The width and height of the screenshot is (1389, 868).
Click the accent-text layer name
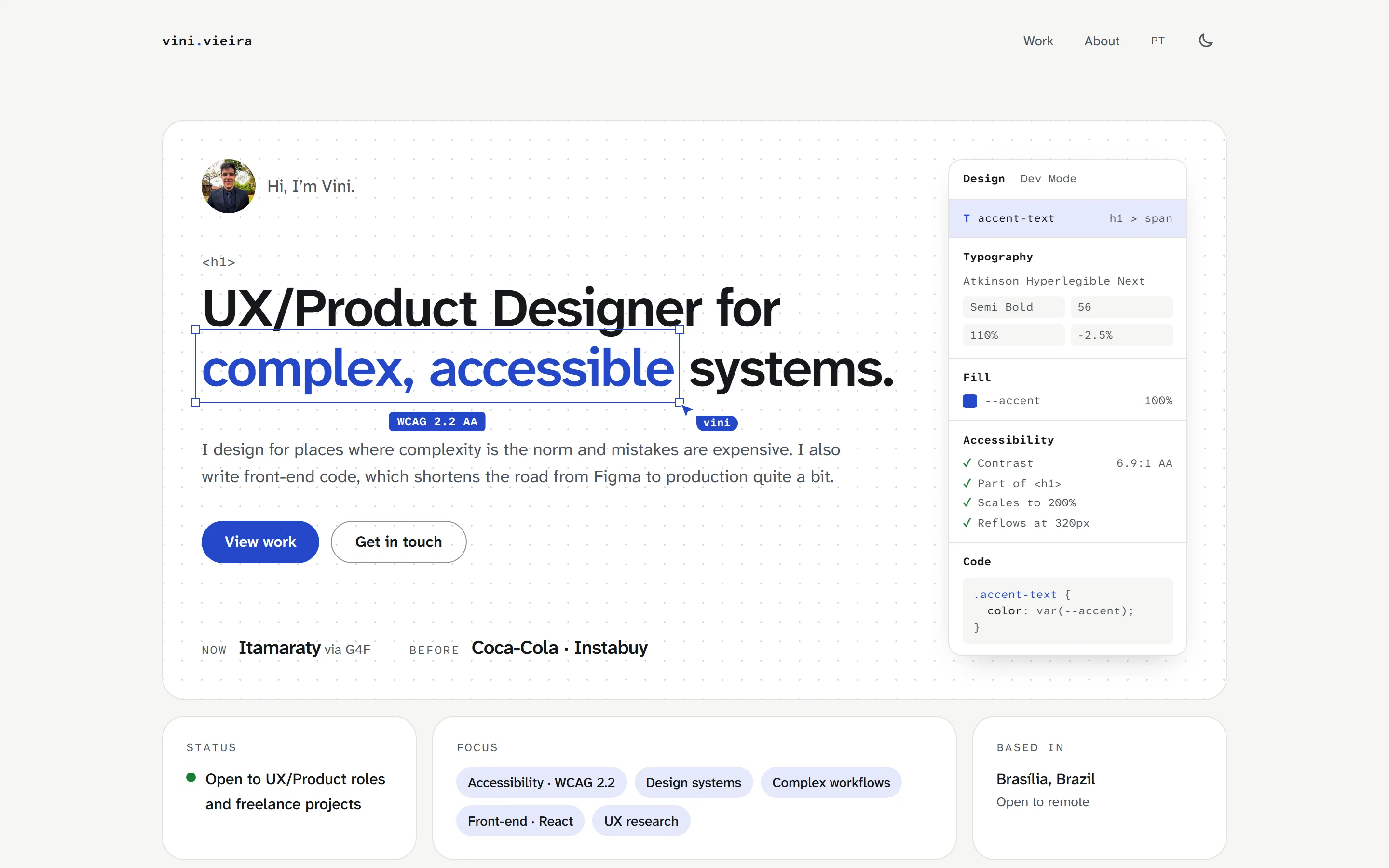coord(1016,218)
